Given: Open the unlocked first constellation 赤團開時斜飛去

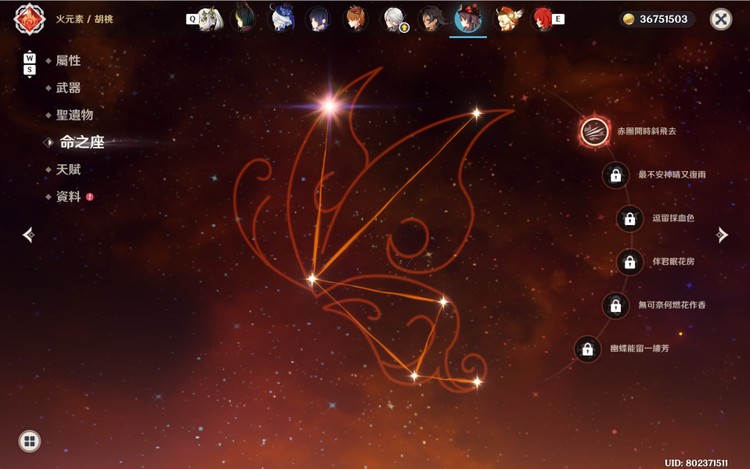Looking at the screenshot, I should [595, 131].
